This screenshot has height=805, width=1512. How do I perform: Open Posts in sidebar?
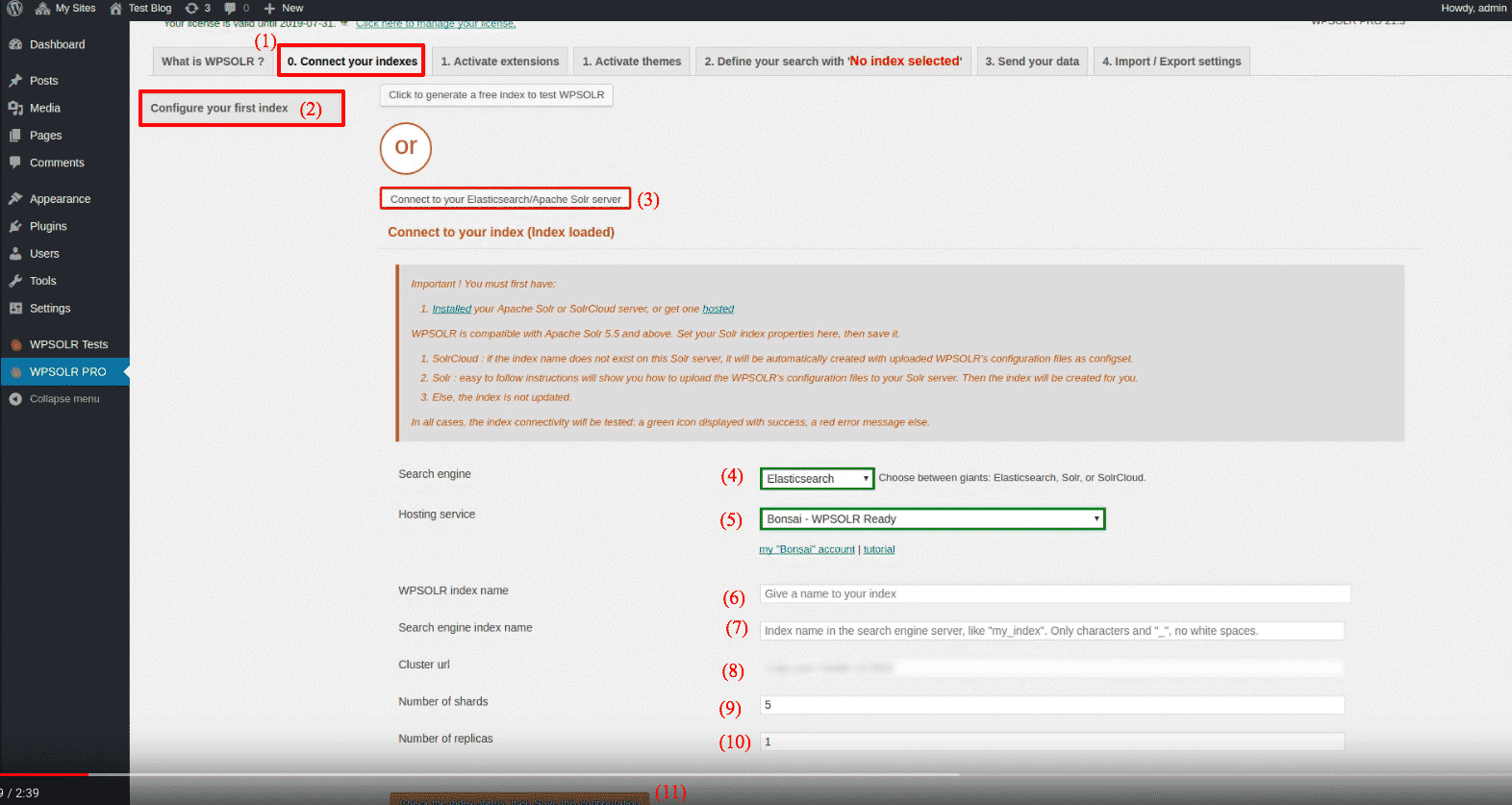(64, 81)
